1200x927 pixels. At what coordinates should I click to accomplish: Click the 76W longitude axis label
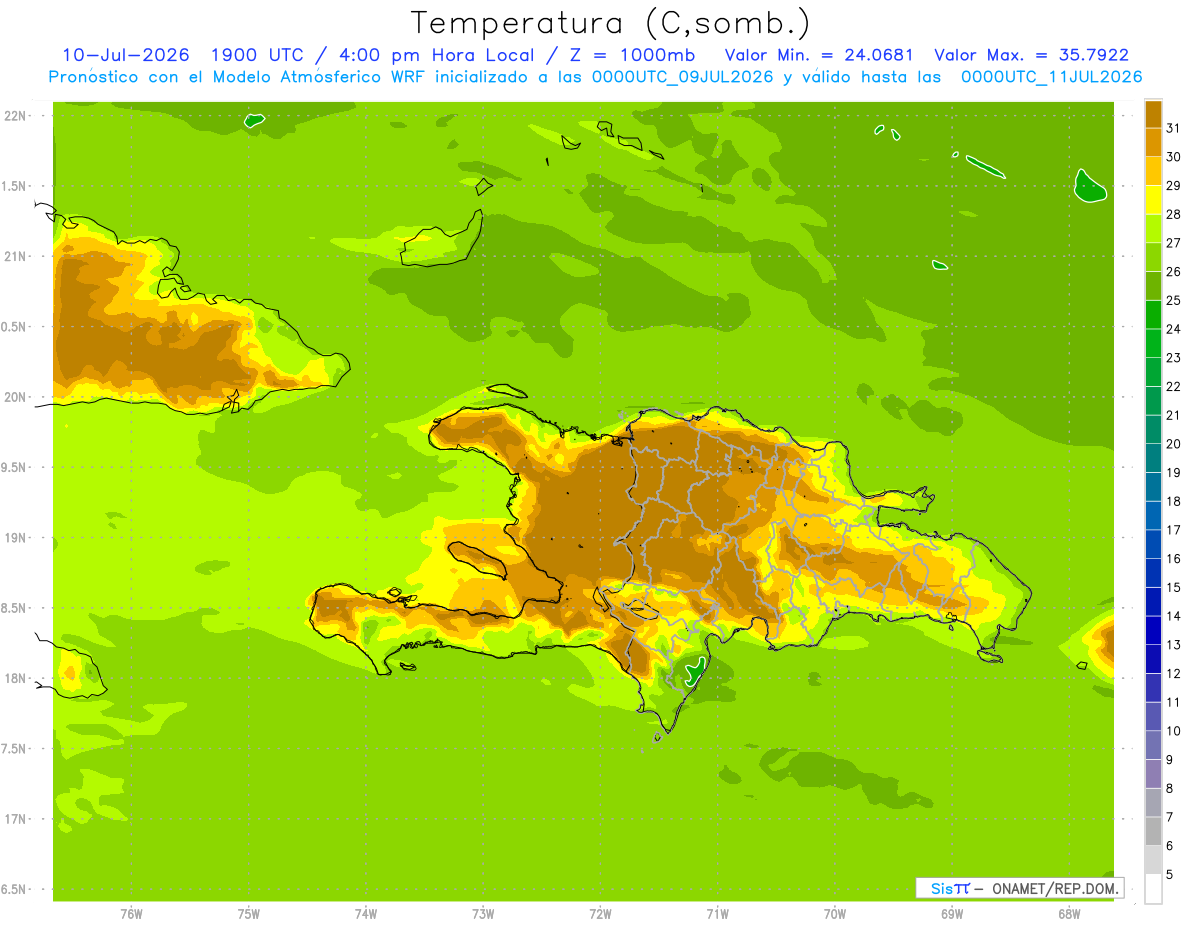(x=131, y=914)
